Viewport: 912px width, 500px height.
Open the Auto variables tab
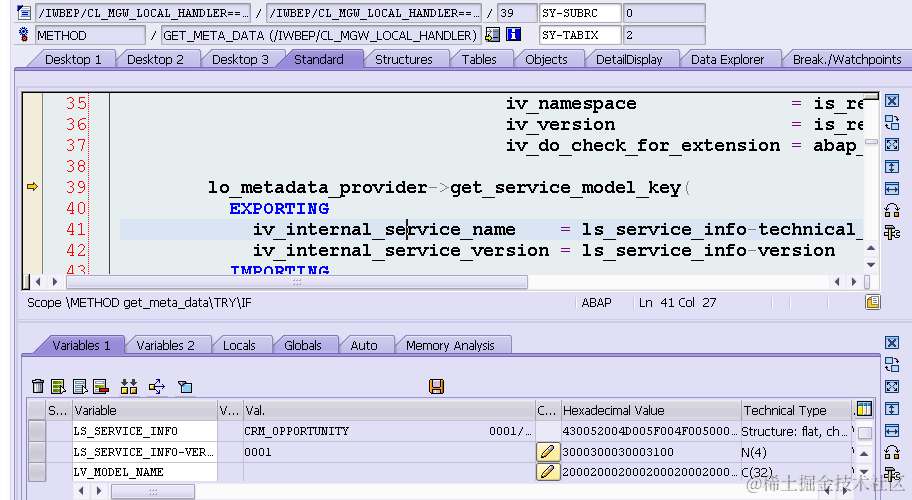pyautogui.click(x=364, y=345)
